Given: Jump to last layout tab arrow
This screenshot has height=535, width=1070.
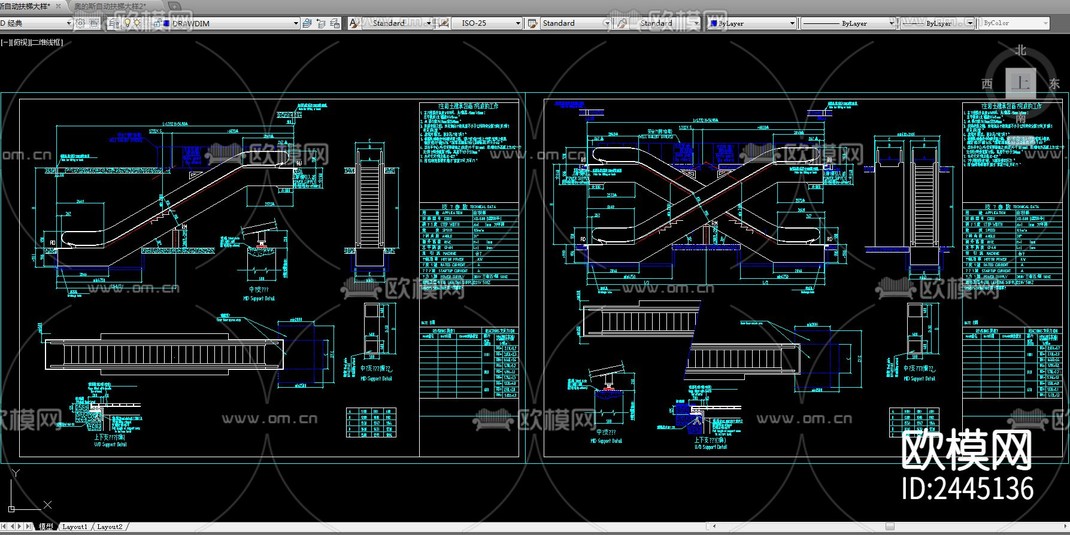Looking at the screenshot, I should click(x=28, y=527).
